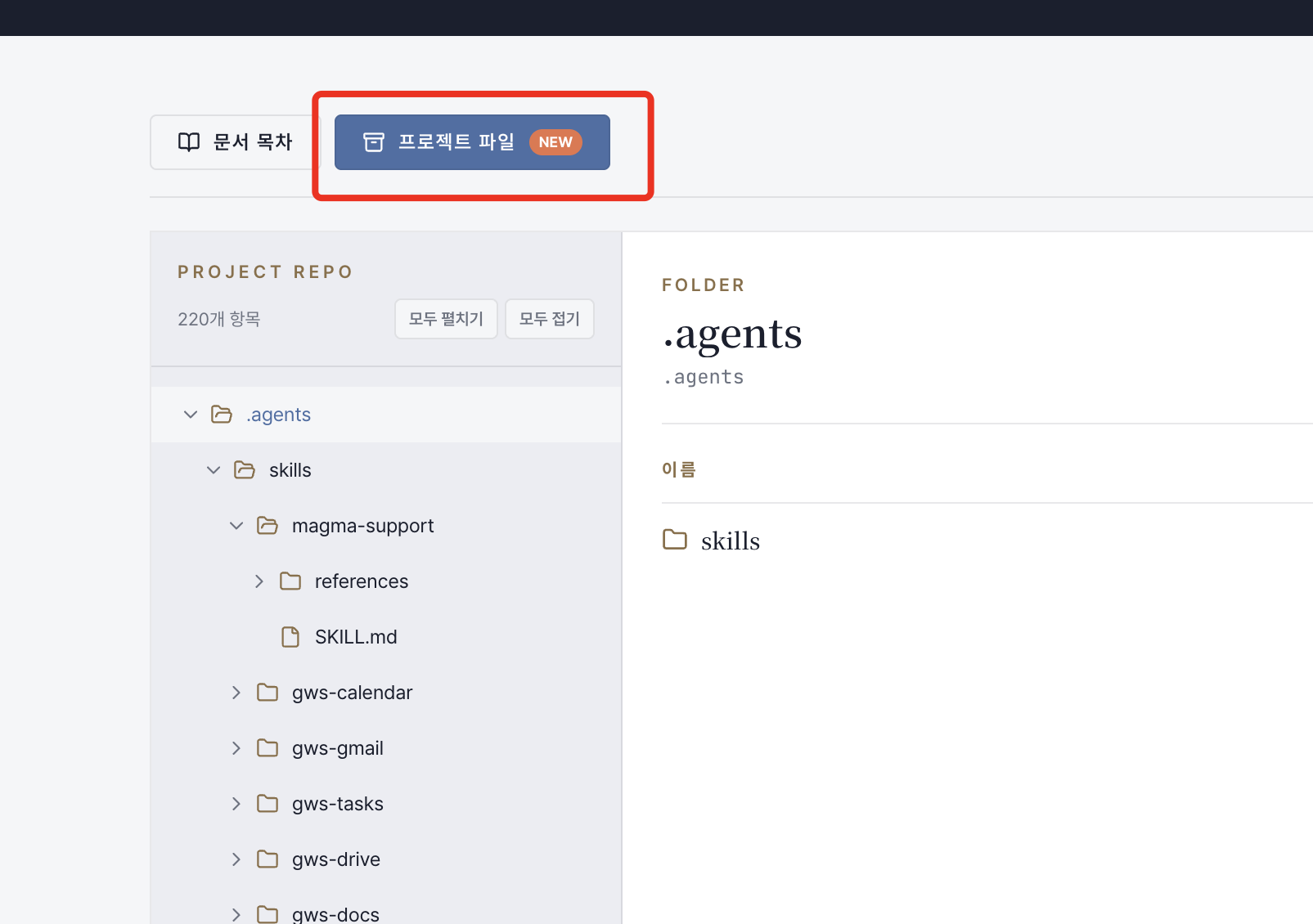This screenshot has width=1313, height=924.
Task: Expand the gws-calendar folder chevron
Action: coord(236,693)
